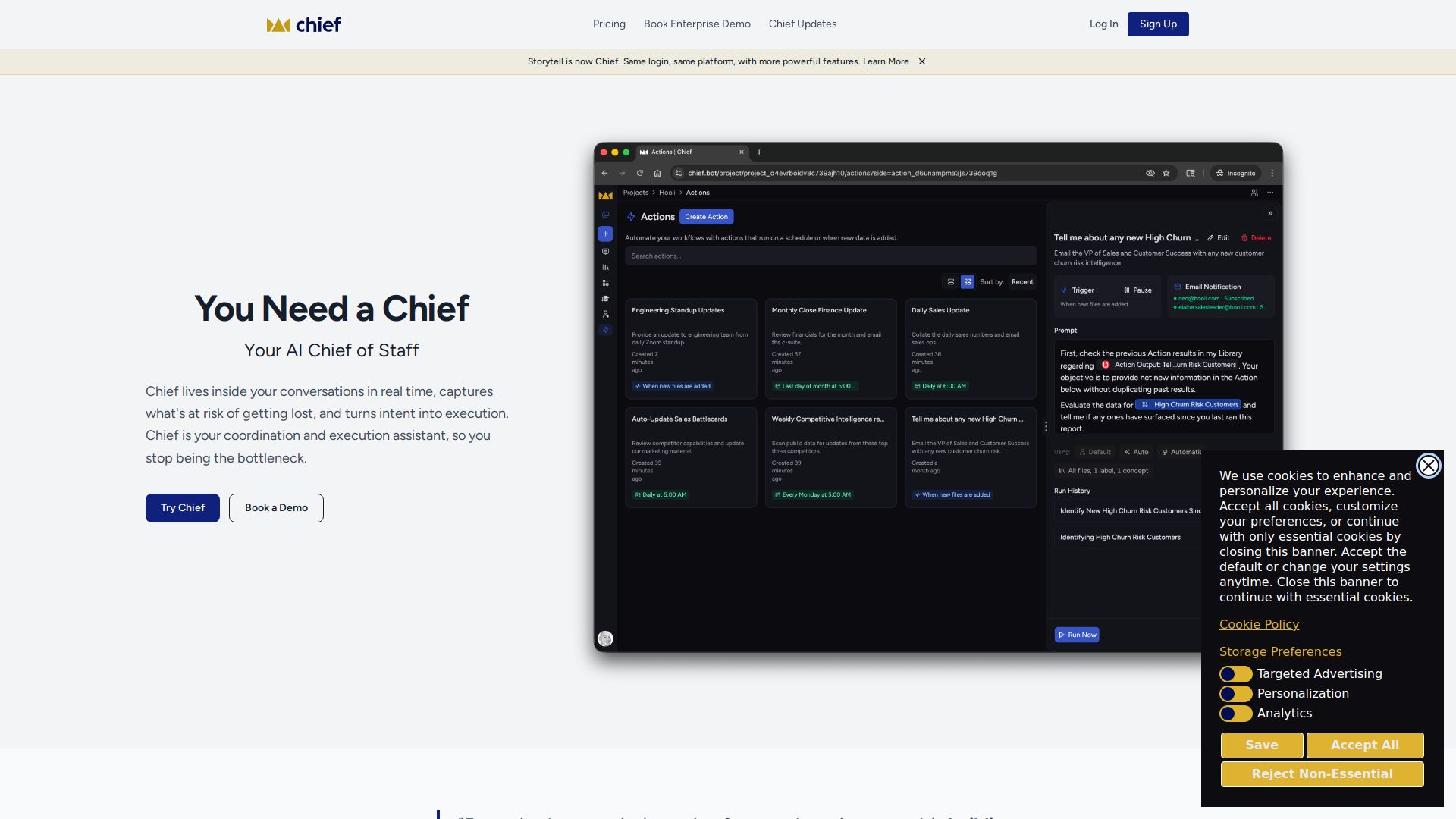Open the Monthly Close Finance Update card
The width and height of the screenshot is (1456, 819).
[830, 349]
